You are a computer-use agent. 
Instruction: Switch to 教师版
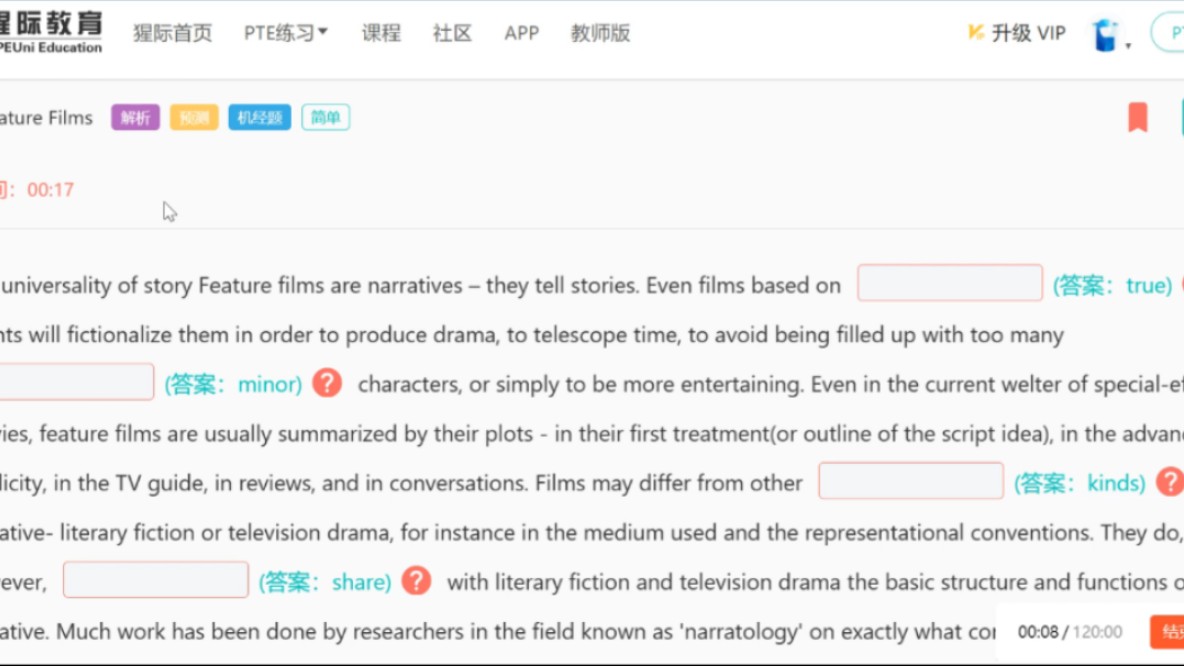point(600,33)
